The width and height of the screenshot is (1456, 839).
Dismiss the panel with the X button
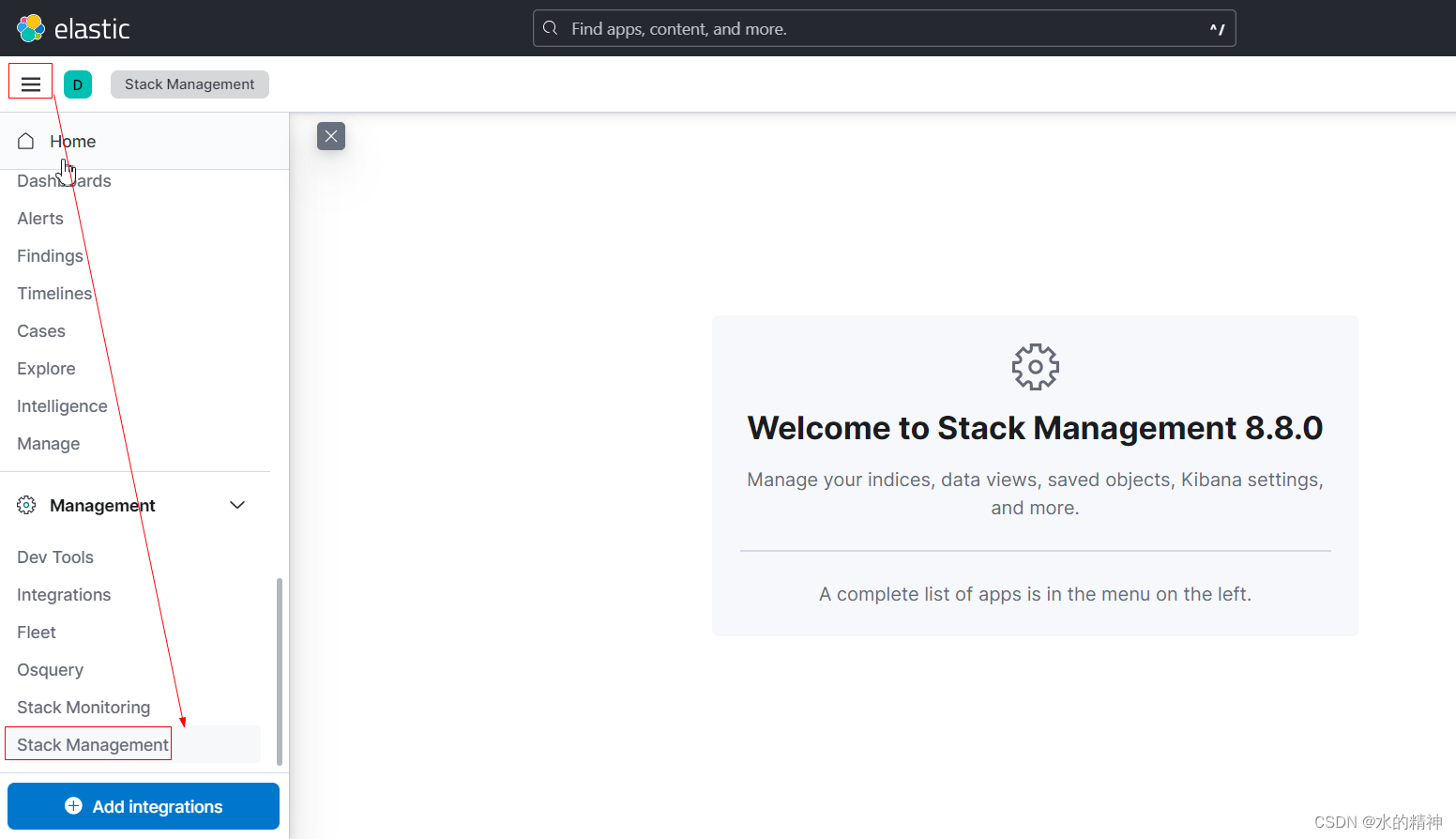coord(330,136)
